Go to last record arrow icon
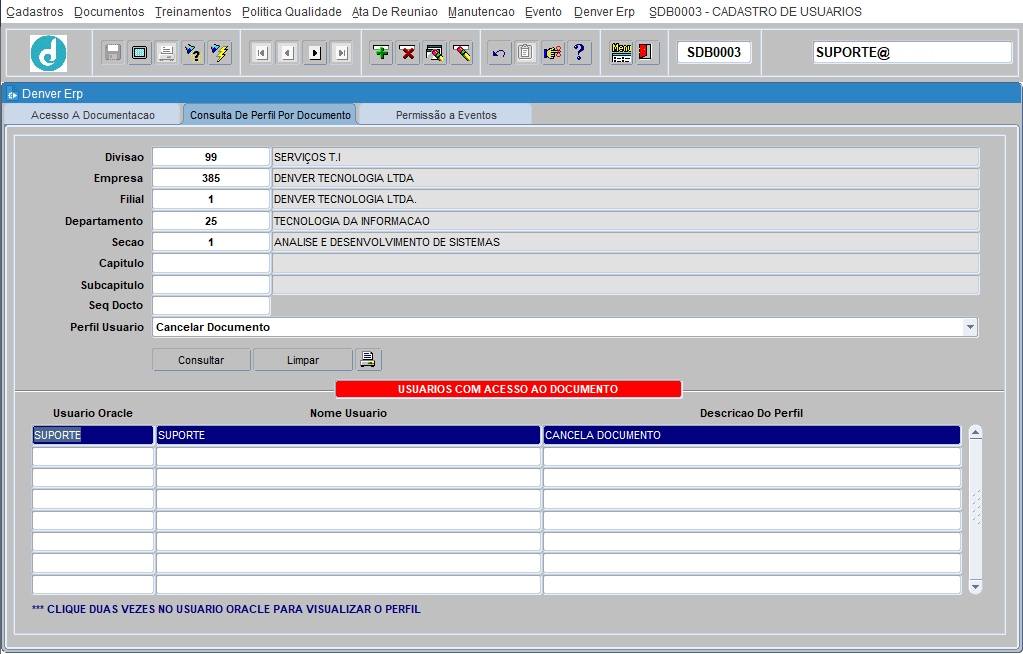 (341, 53)
